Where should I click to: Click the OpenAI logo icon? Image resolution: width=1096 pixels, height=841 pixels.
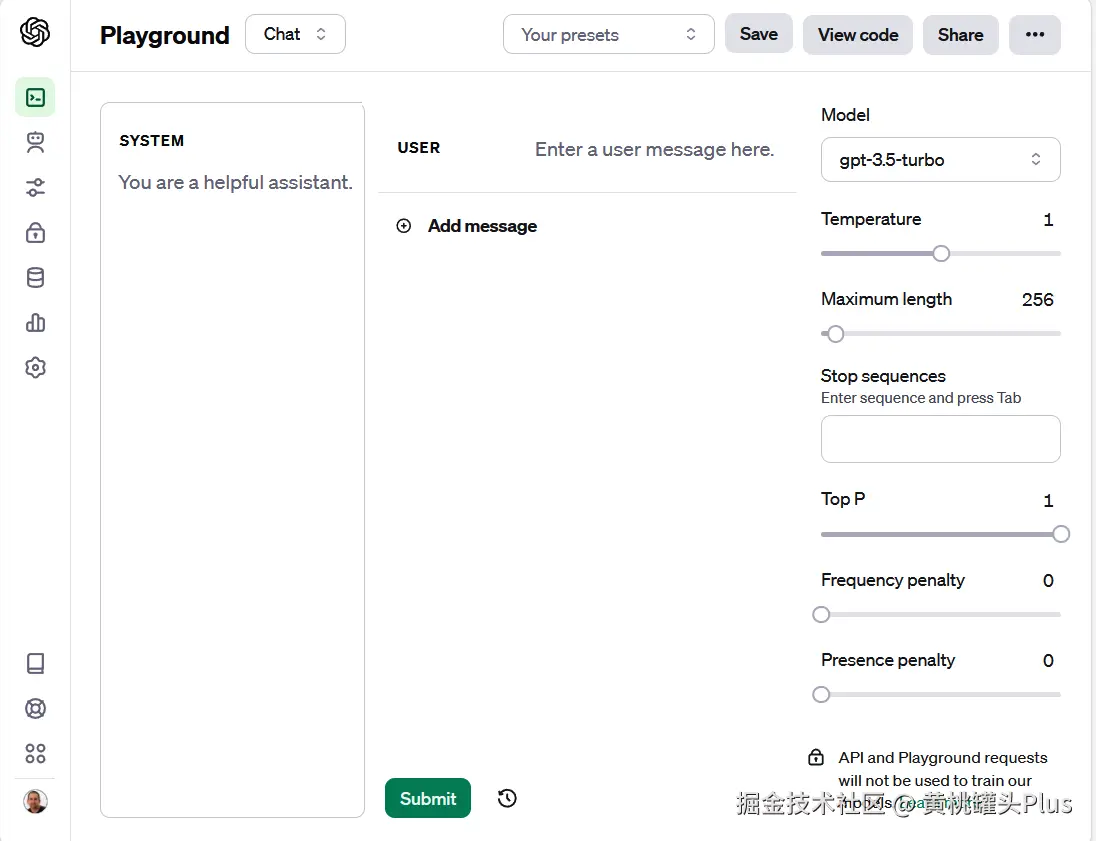point(35,33)
